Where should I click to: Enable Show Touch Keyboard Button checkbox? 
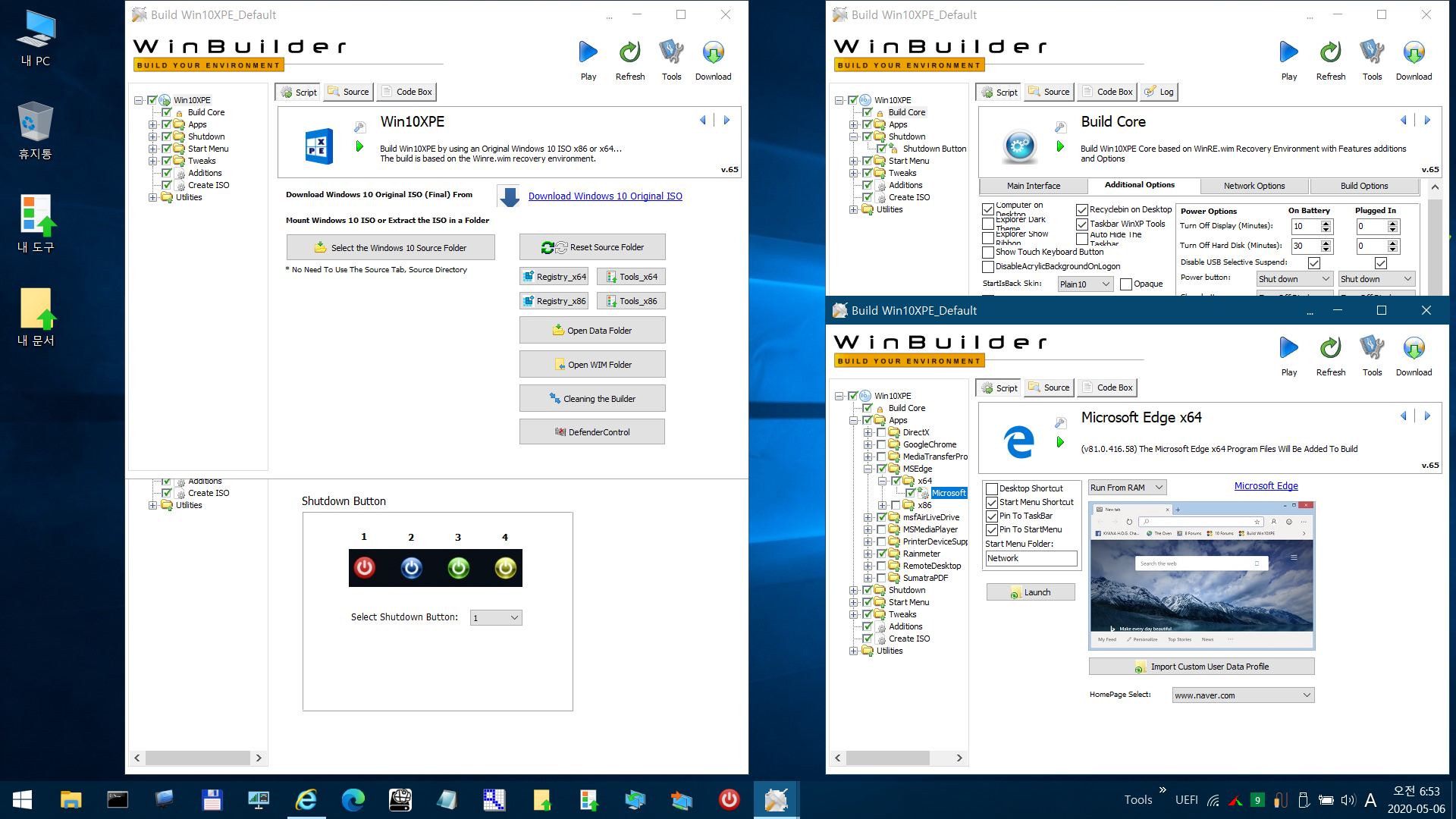click(988, 253)
